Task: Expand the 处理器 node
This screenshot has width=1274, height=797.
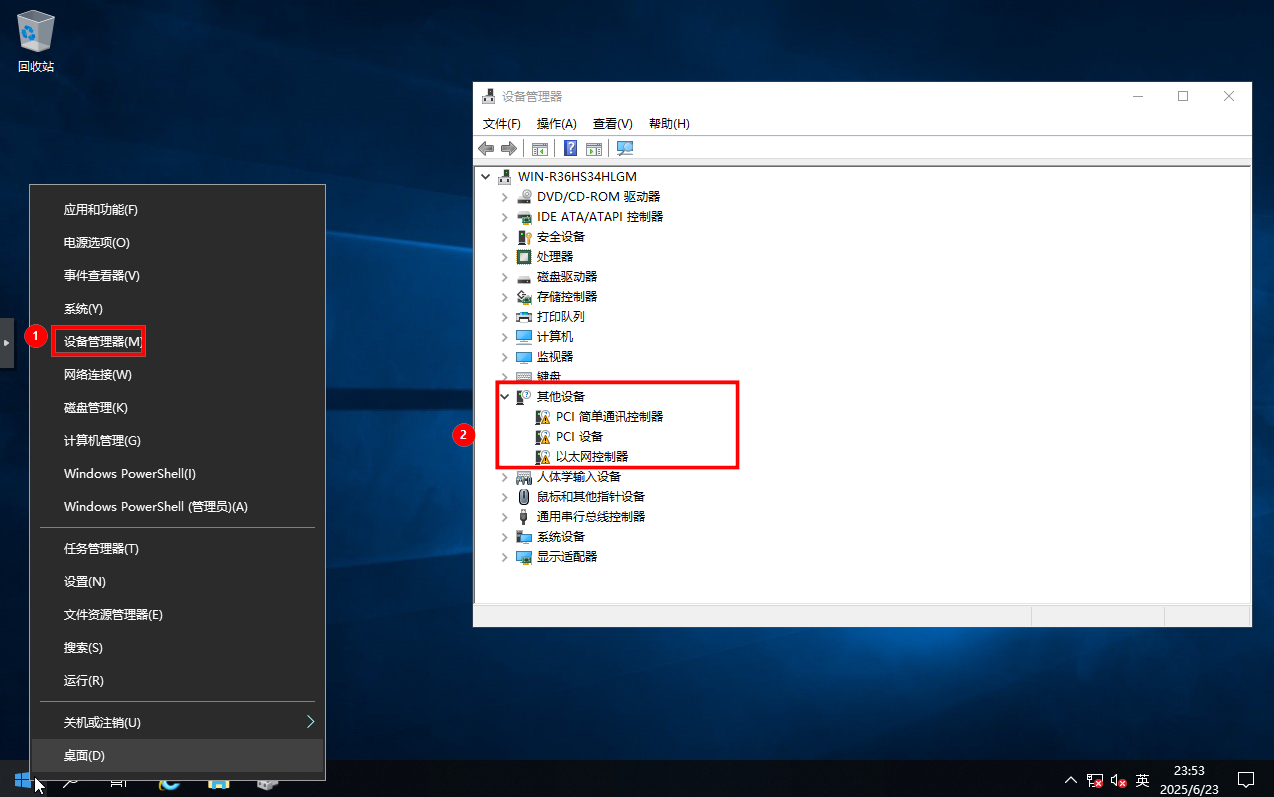Action: (505, 257)
